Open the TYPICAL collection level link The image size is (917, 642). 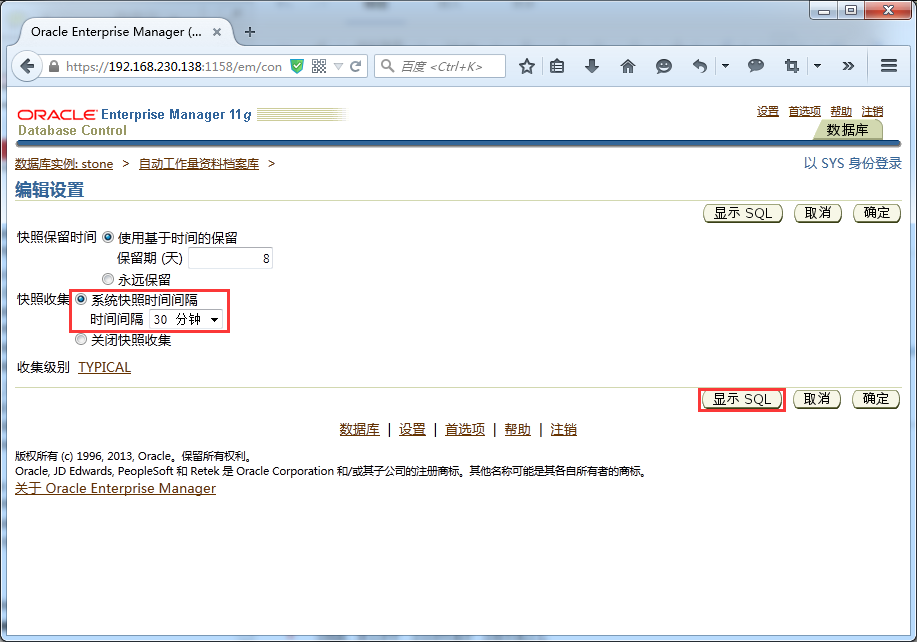click(x=105, y=367)
